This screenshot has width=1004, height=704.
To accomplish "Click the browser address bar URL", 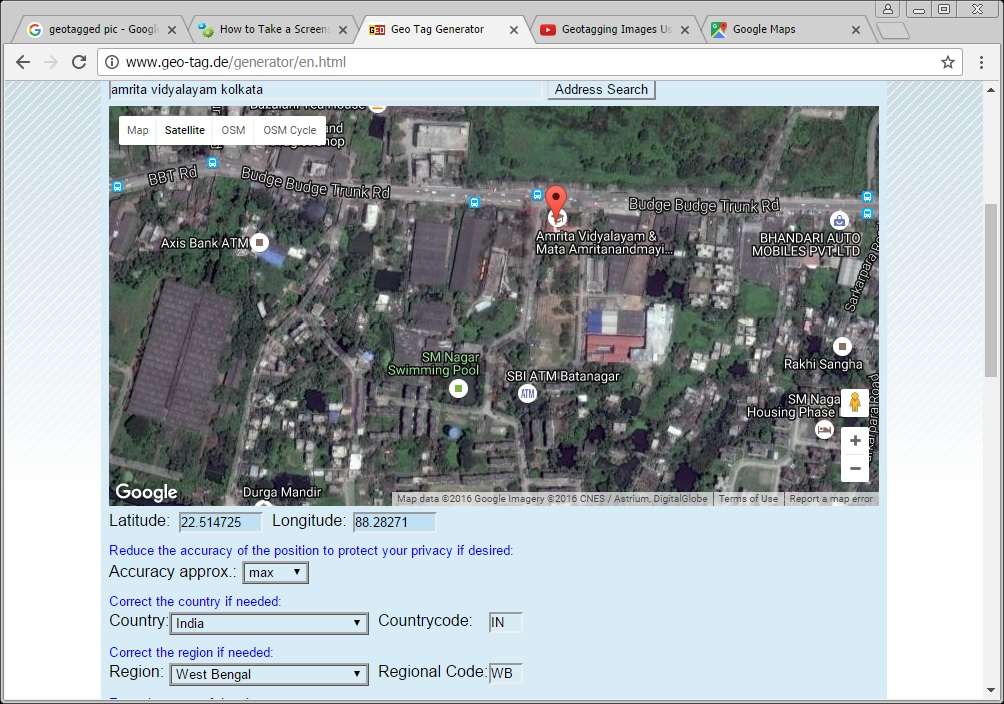I will click(236, 62).
